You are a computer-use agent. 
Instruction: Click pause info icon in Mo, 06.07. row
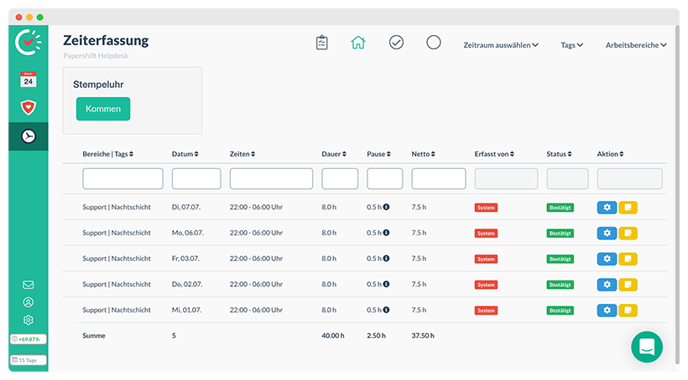pos(386,233)
